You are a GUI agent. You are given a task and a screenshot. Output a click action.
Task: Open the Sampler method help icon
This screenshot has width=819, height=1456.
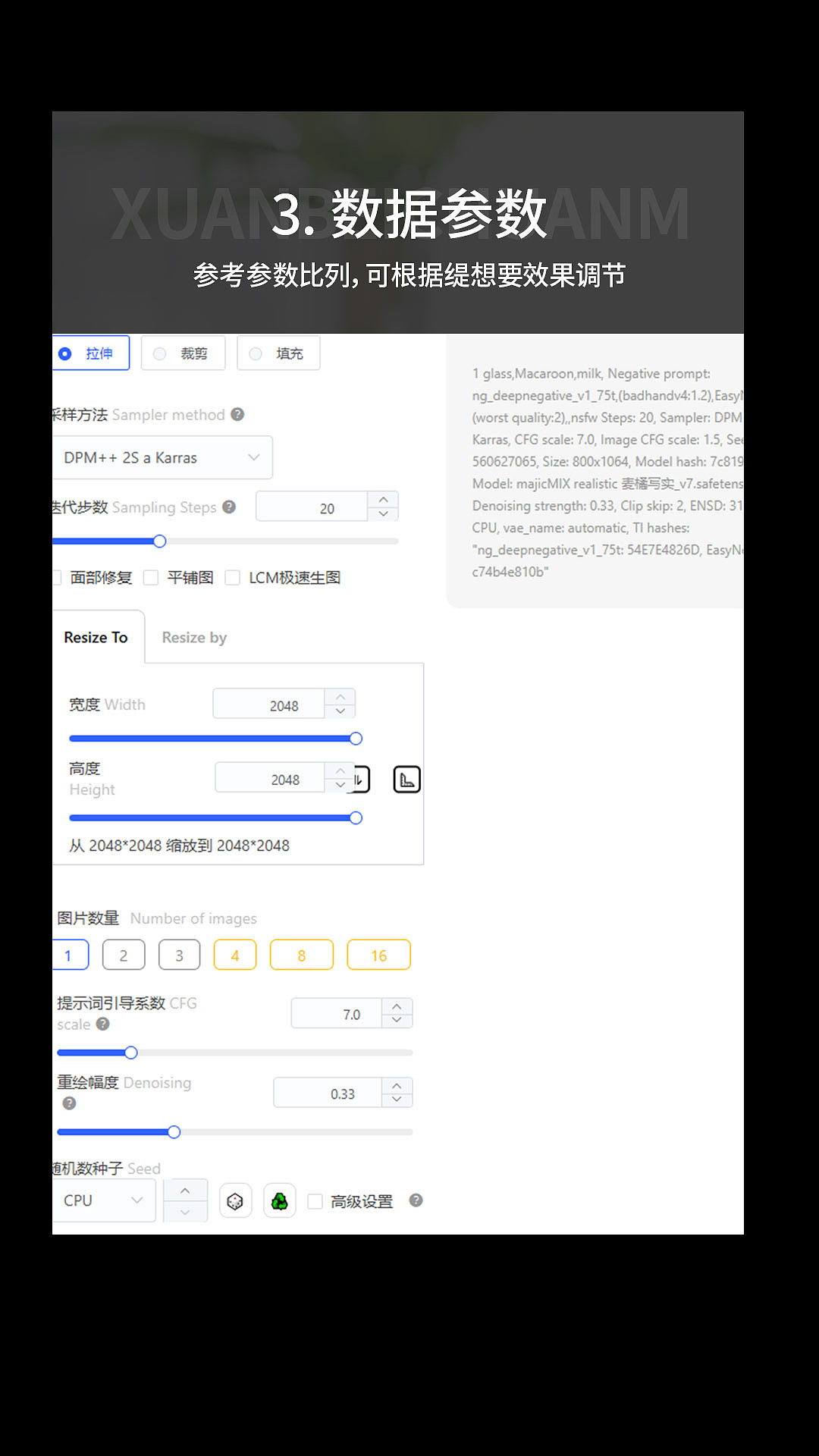(237, 414)
